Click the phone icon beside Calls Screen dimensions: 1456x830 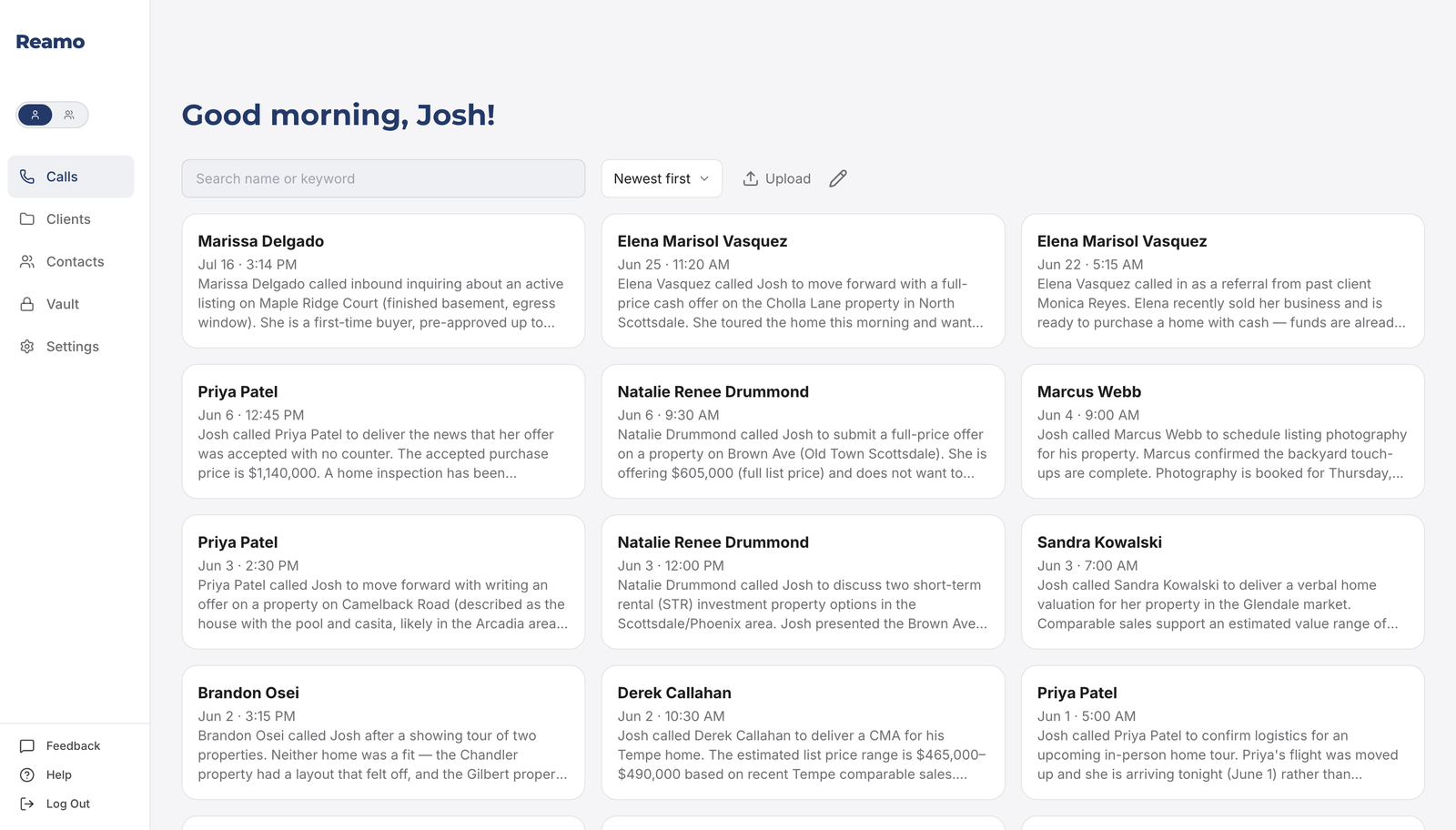click(27, 177)
